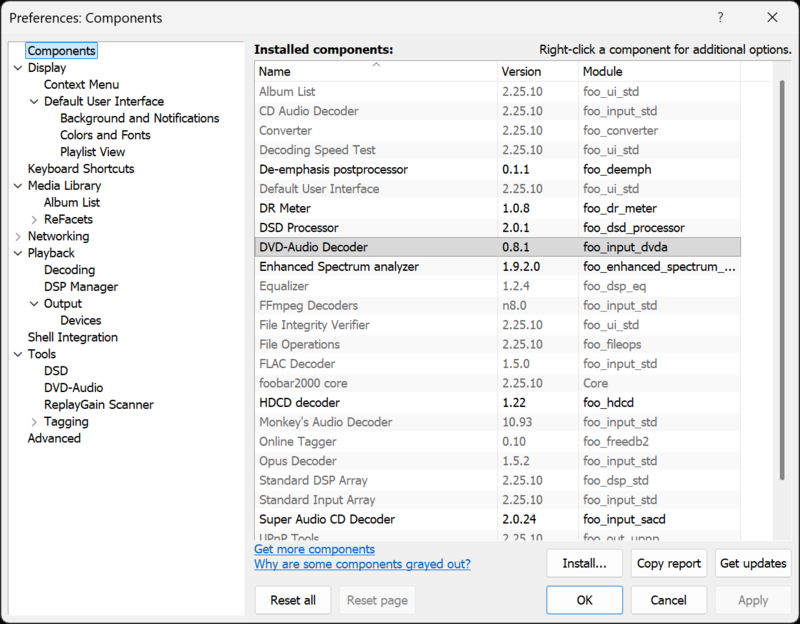Open Colors and Fonts page
The image size is (800, 624).
105,135
